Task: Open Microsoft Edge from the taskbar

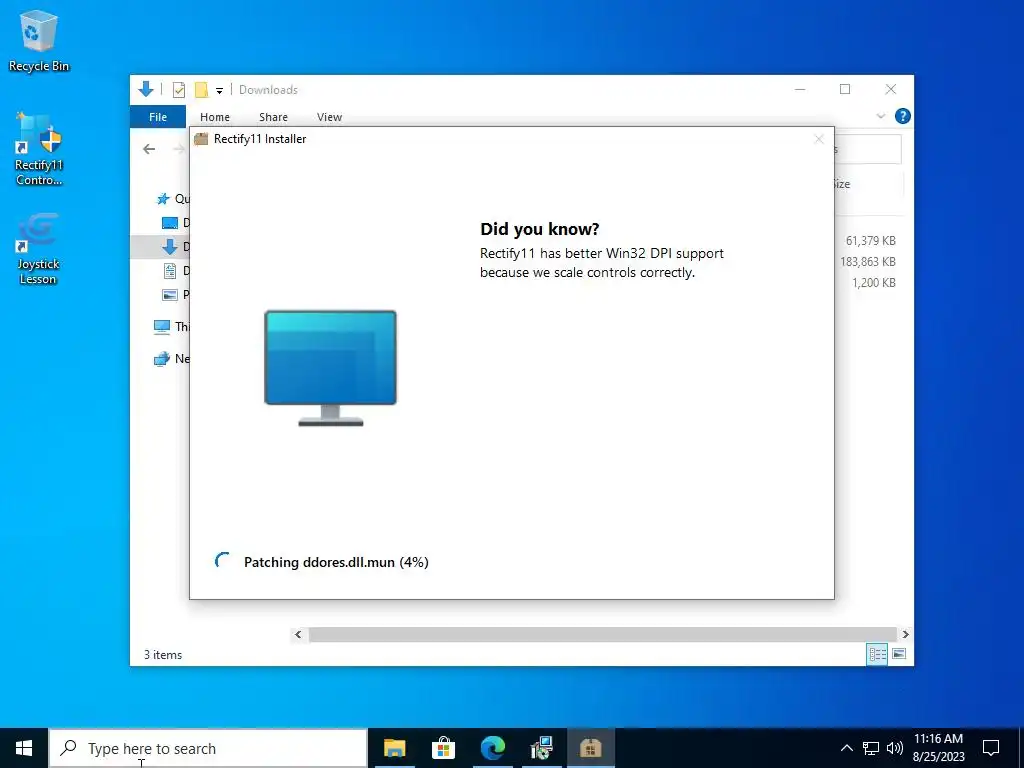Action: pos(493,748)
